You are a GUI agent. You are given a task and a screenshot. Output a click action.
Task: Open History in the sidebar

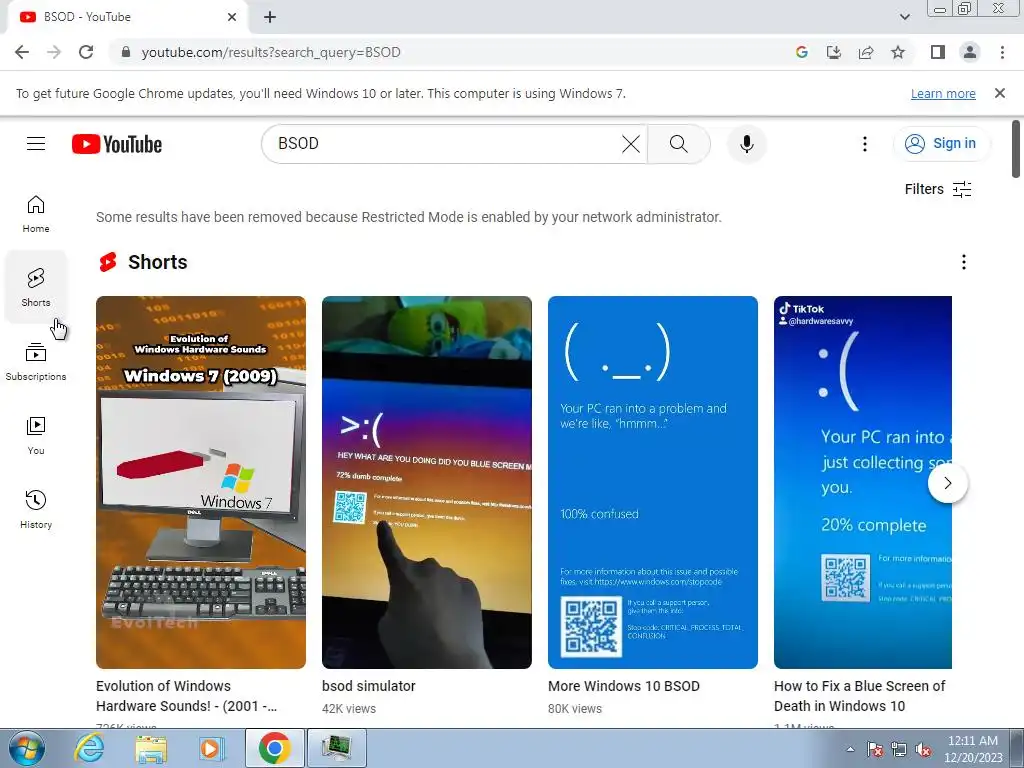tap(36, 509)
